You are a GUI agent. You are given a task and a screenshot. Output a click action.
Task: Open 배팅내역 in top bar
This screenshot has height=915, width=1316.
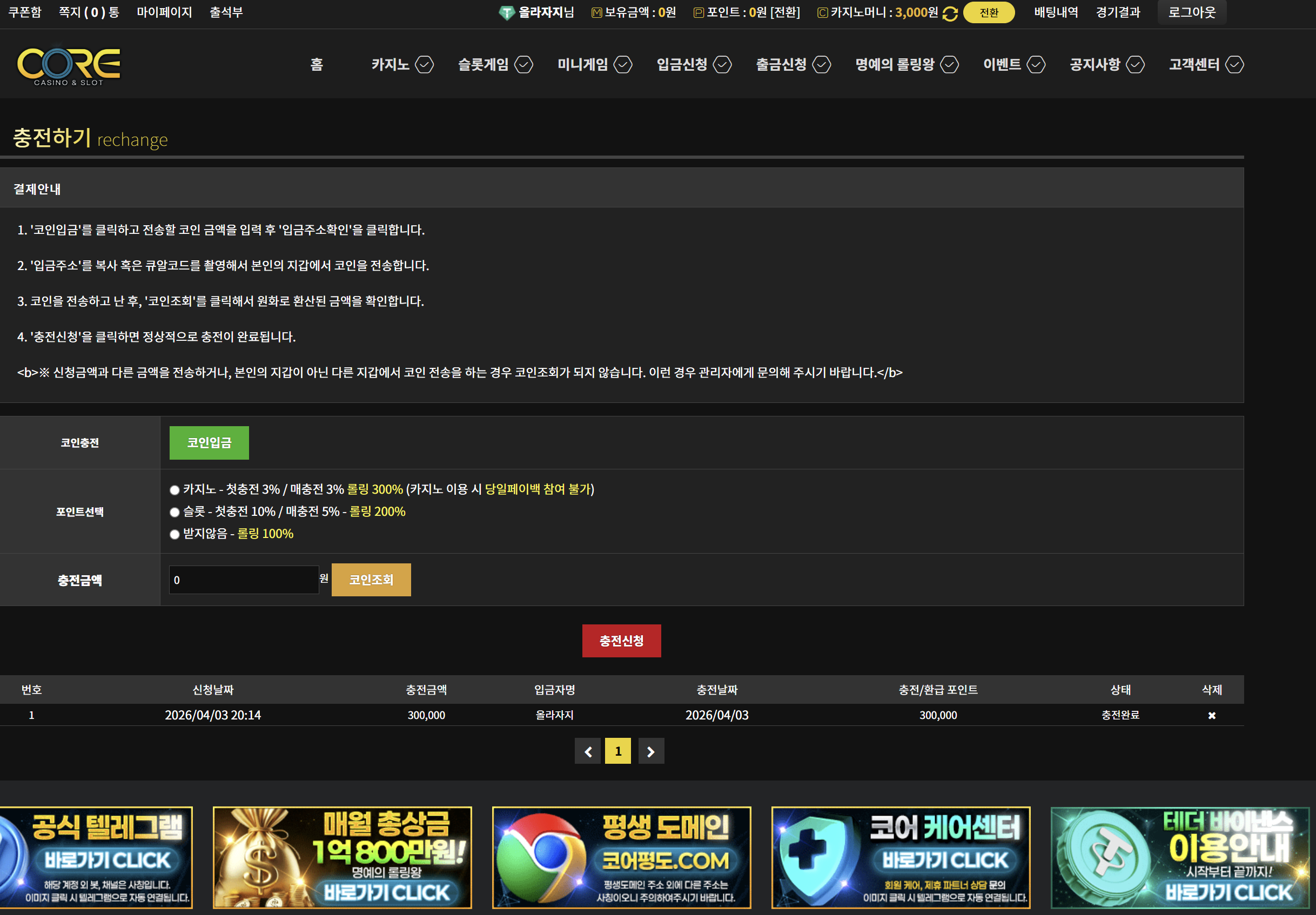(1056, 12)
